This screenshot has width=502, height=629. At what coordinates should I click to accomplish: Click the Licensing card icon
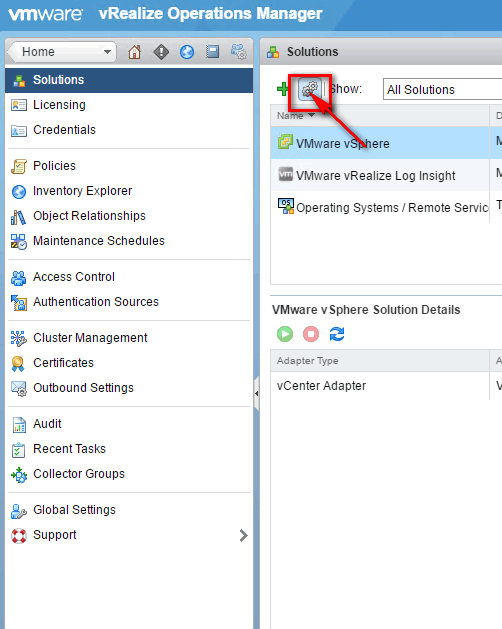pyautogui.click(x=18, y=106)
